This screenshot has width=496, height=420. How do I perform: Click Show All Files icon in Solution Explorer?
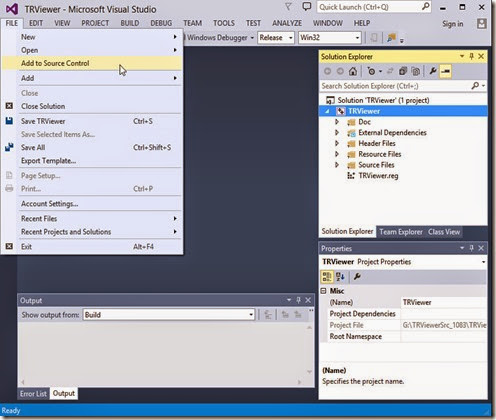pyautogui.click(x=416, y=71)
